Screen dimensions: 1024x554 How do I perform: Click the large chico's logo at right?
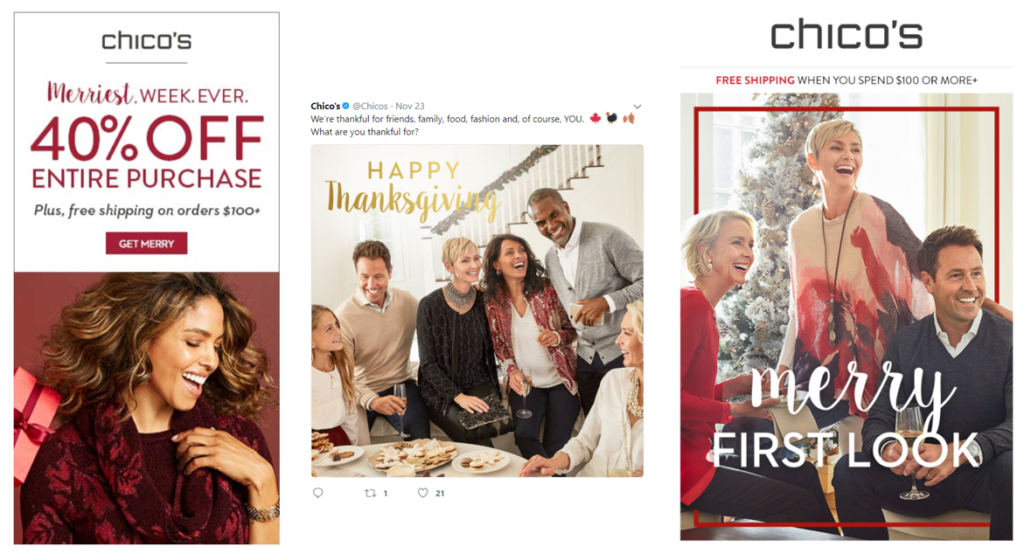[x=846, y=34]
